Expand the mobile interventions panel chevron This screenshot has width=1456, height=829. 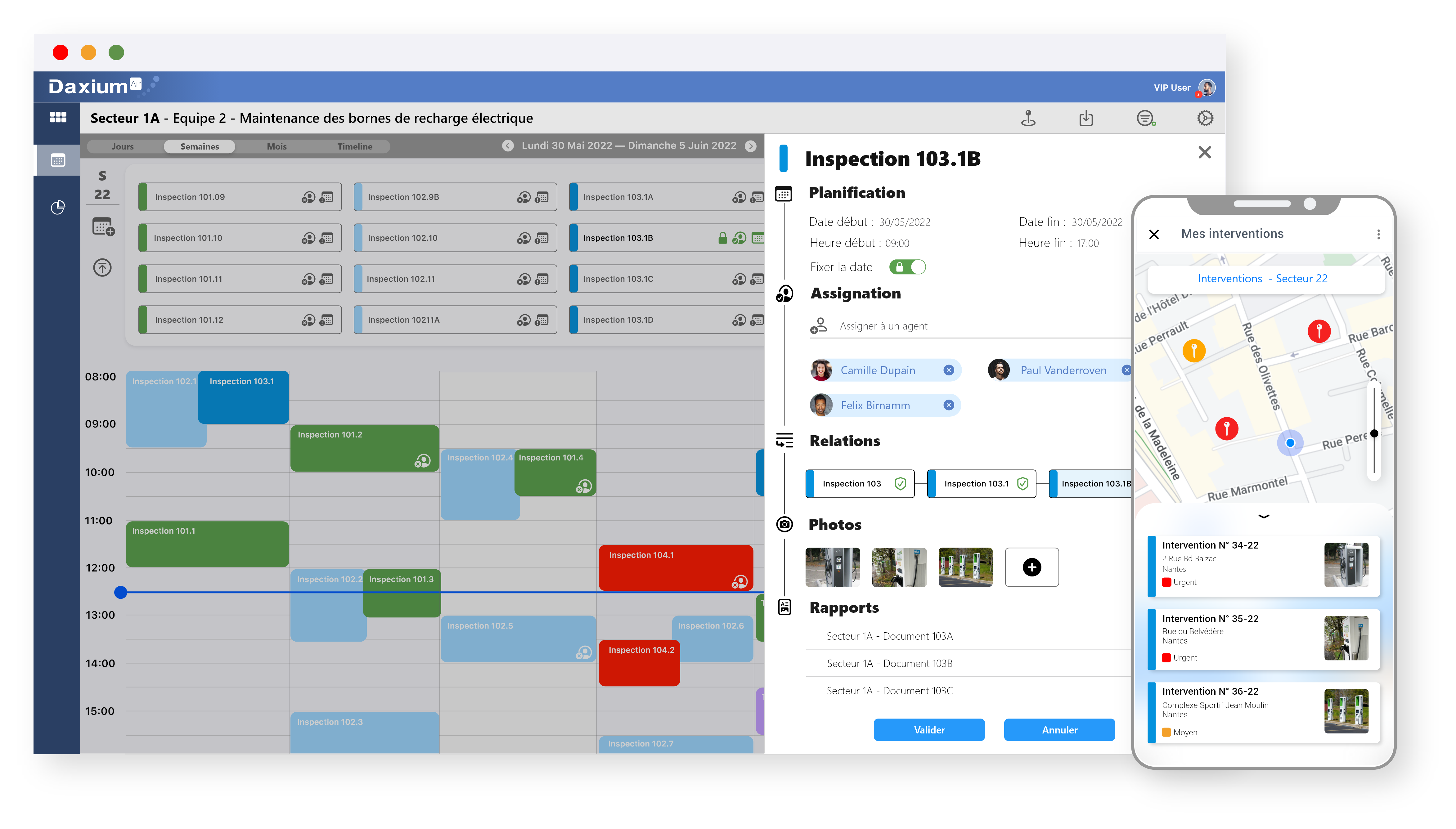click(x=1263, y=516)
